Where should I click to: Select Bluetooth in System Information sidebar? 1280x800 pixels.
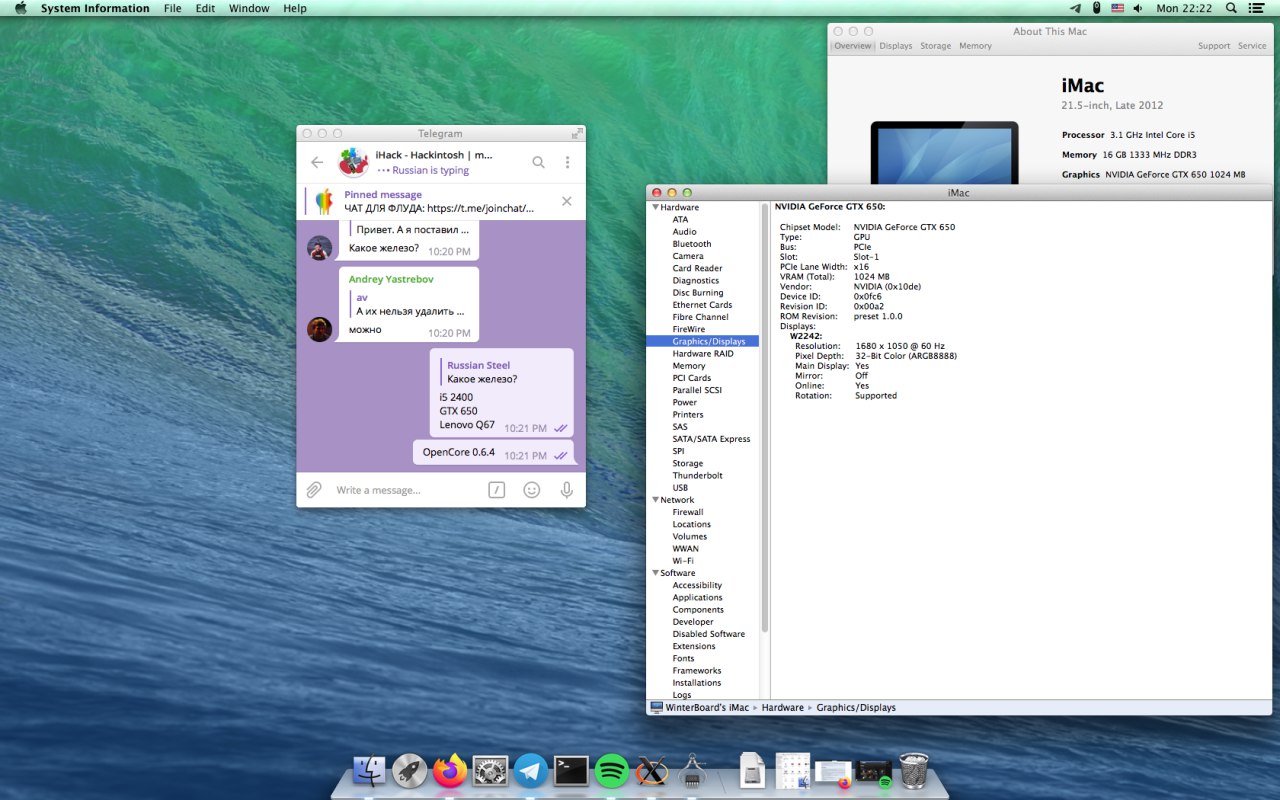pyautogui.click(x=692, y=244)
